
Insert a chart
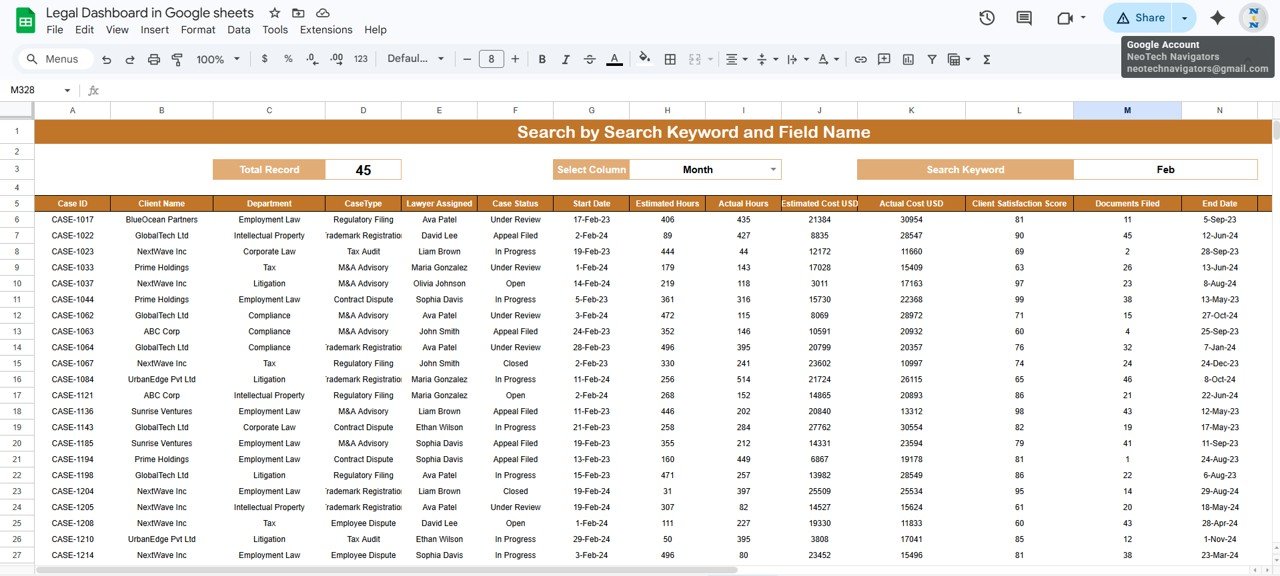tap(907, 59)
